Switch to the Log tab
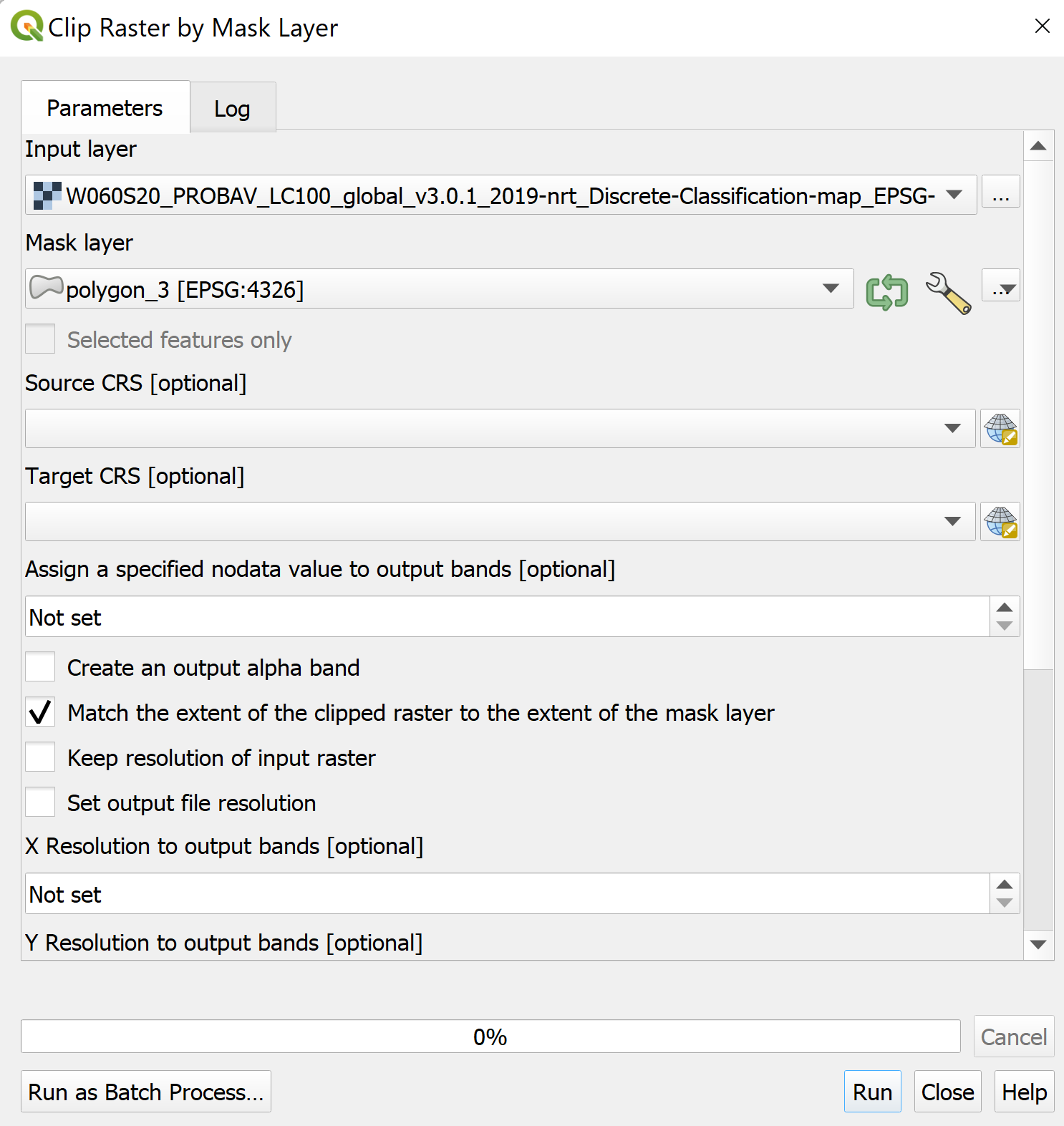The height and width of the screenshot is (1126, 1064). coord(232,109)
